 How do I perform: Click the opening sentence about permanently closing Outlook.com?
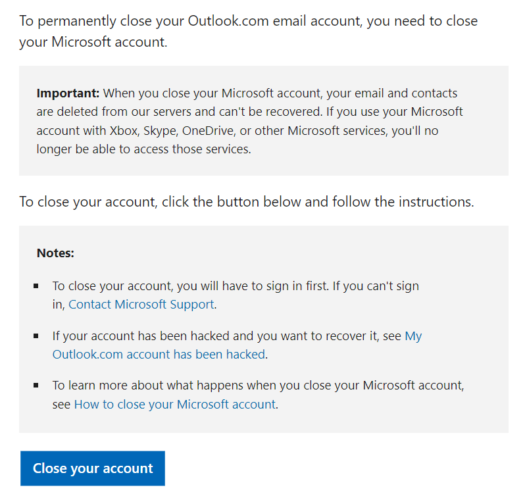(248, 31)
